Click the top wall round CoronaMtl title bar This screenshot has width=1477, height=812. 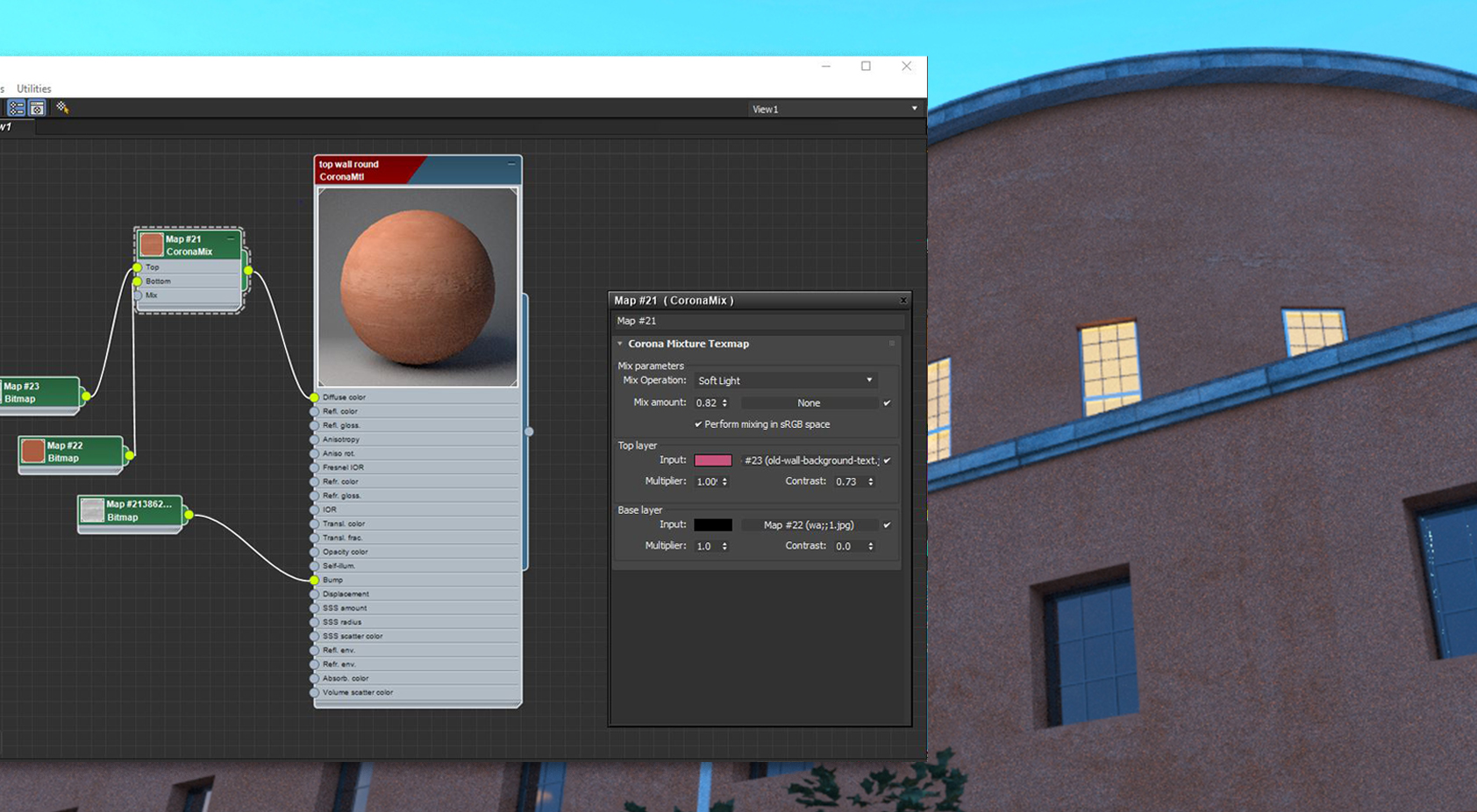(x=417, y=170)
